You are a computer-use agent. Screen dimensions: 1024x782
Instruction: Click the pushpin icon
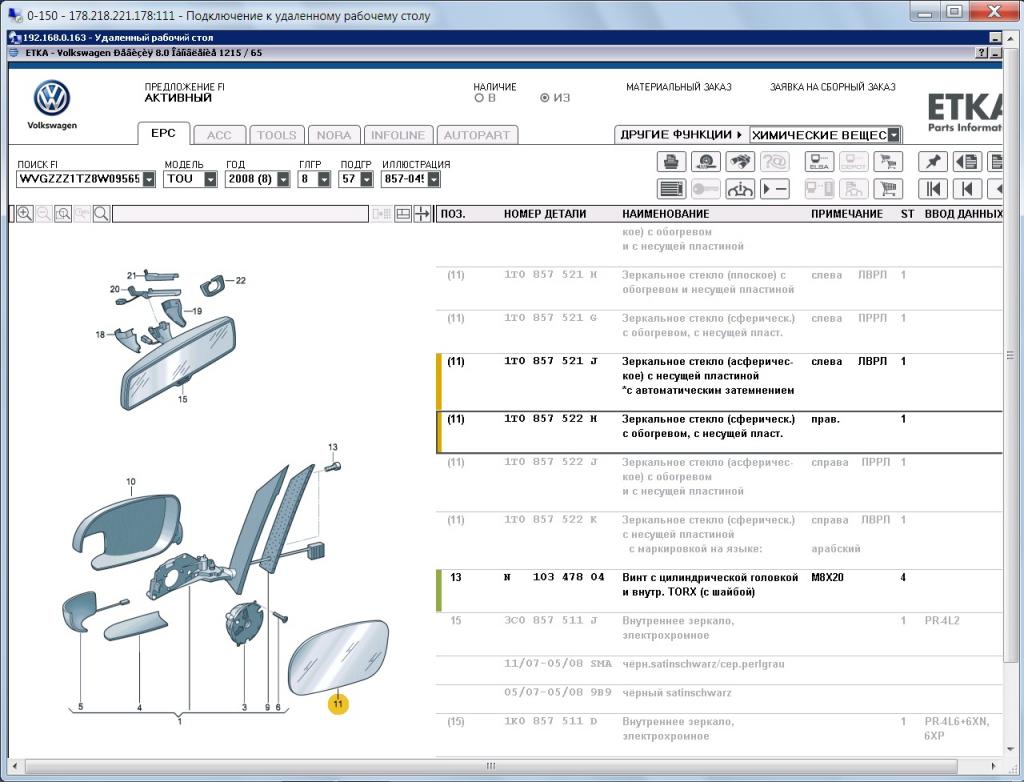pos(933,161)
